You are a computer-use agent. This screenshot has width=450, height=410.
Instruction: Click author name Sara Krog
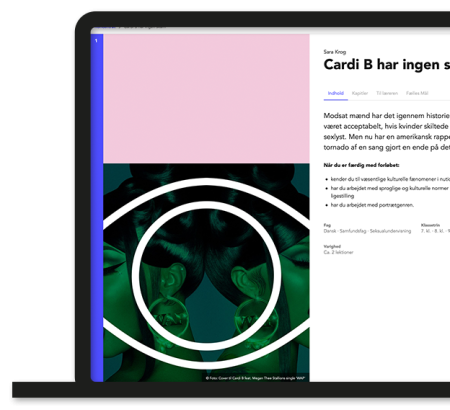click(x=335, y=52)
